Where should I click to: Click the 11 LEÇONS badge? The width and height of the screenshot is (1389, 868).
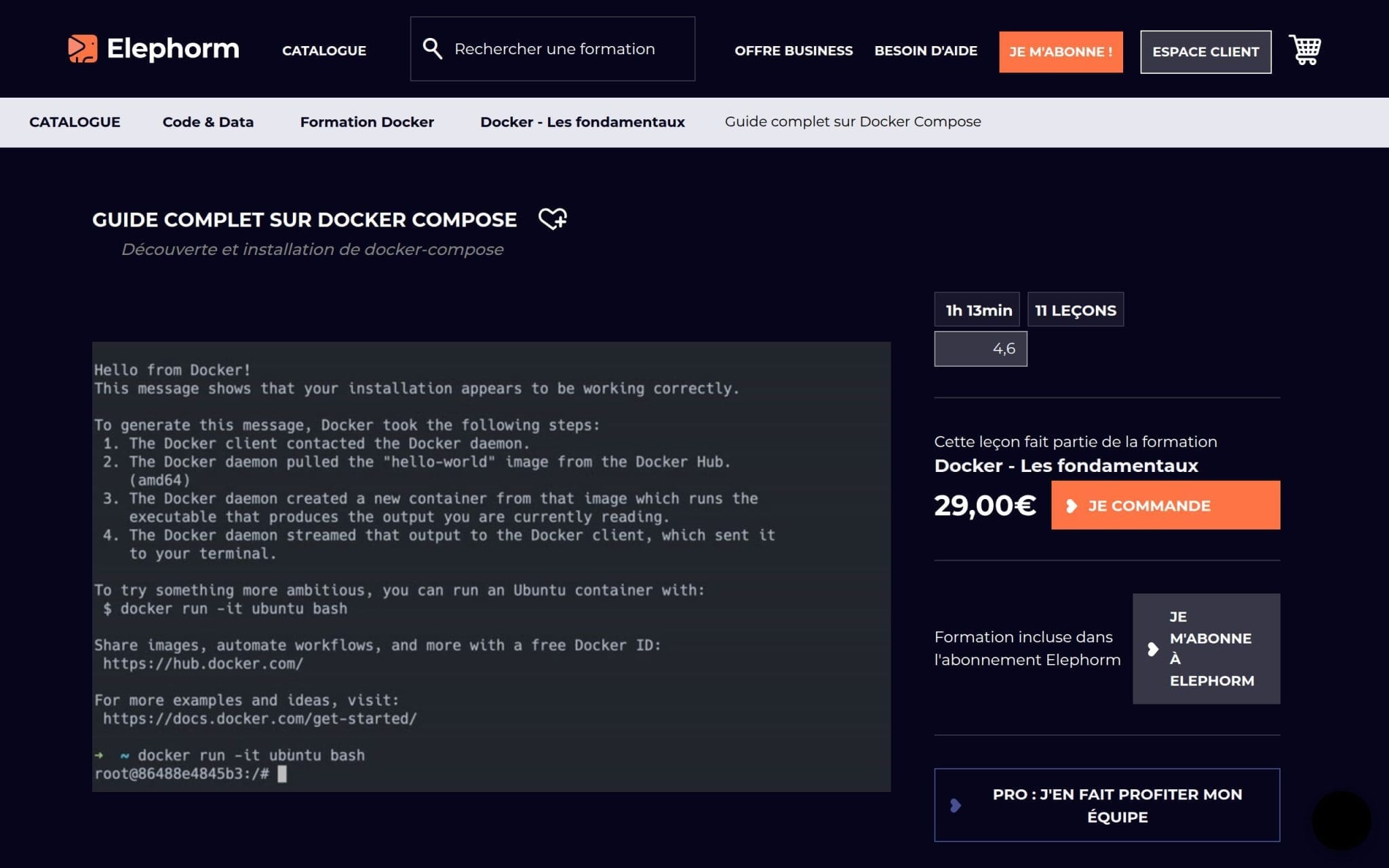coord(1076,310)
